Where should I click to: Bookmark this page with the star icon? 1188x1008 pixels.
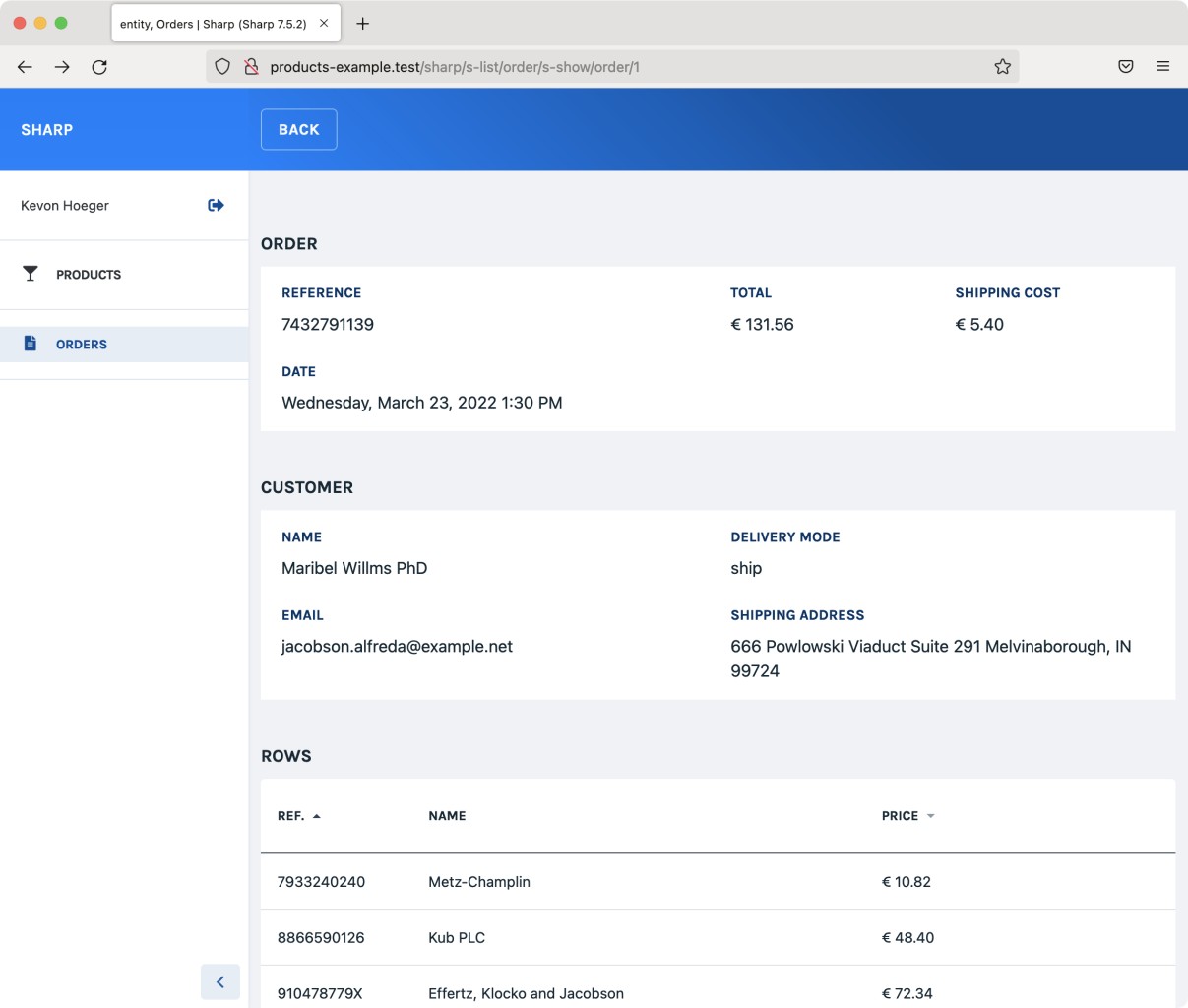click(1002, 67)
